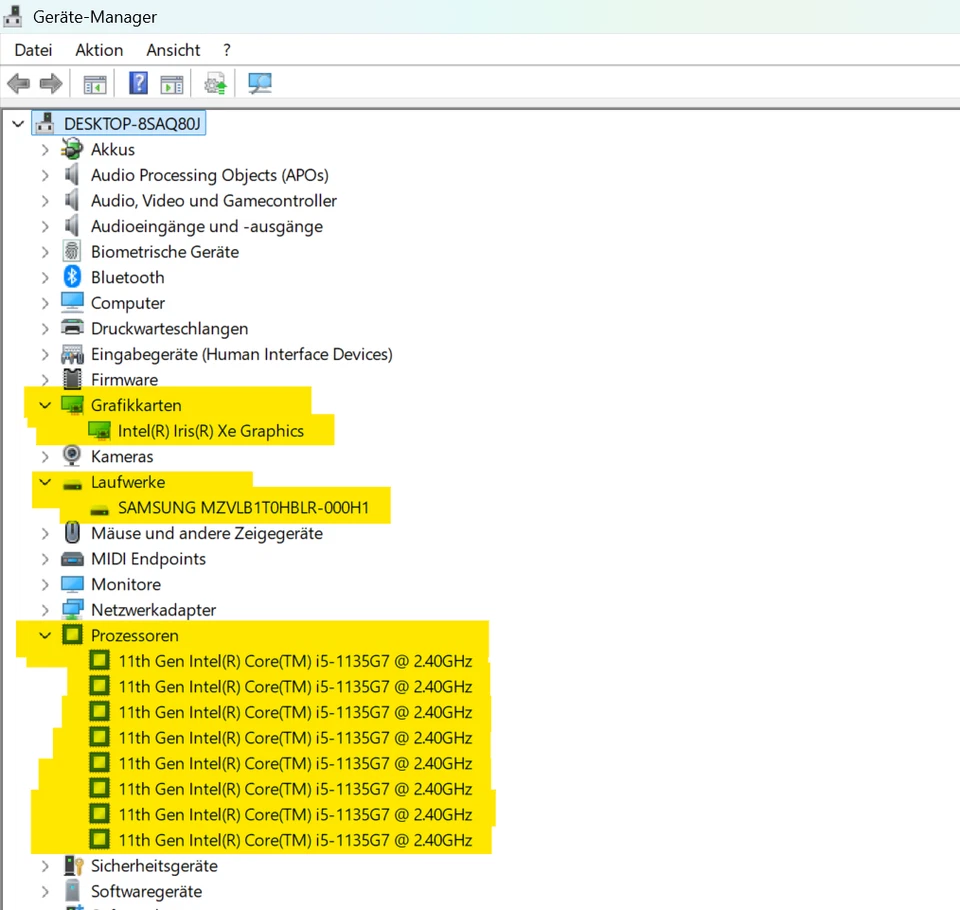
Task: Click the Netzwerkadapter icon
Action: 72,609
